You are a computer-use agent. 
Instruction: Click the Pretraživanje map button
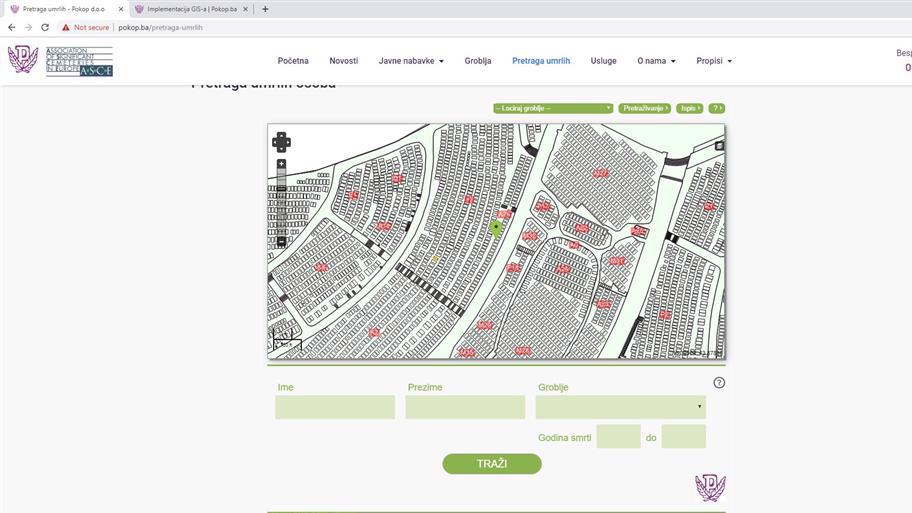pos(644,108)
